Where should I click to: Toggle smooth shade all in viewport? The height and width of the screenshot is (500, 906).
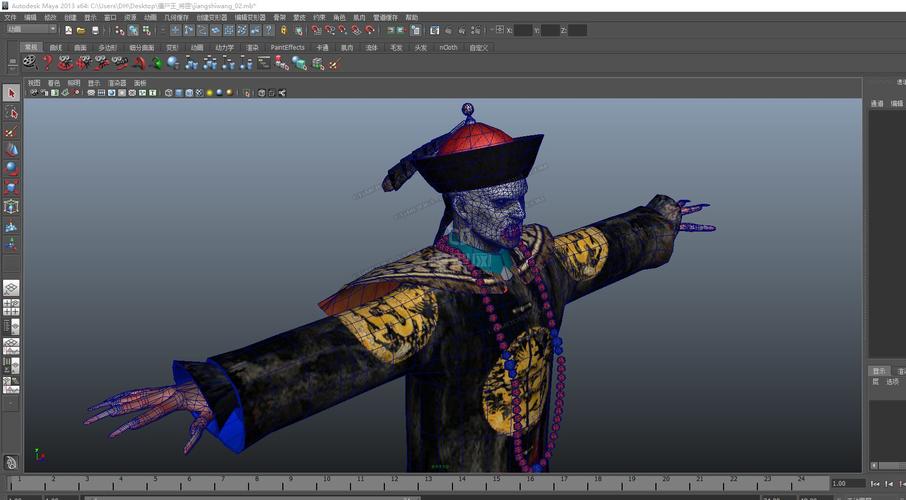tap(179, 92)
